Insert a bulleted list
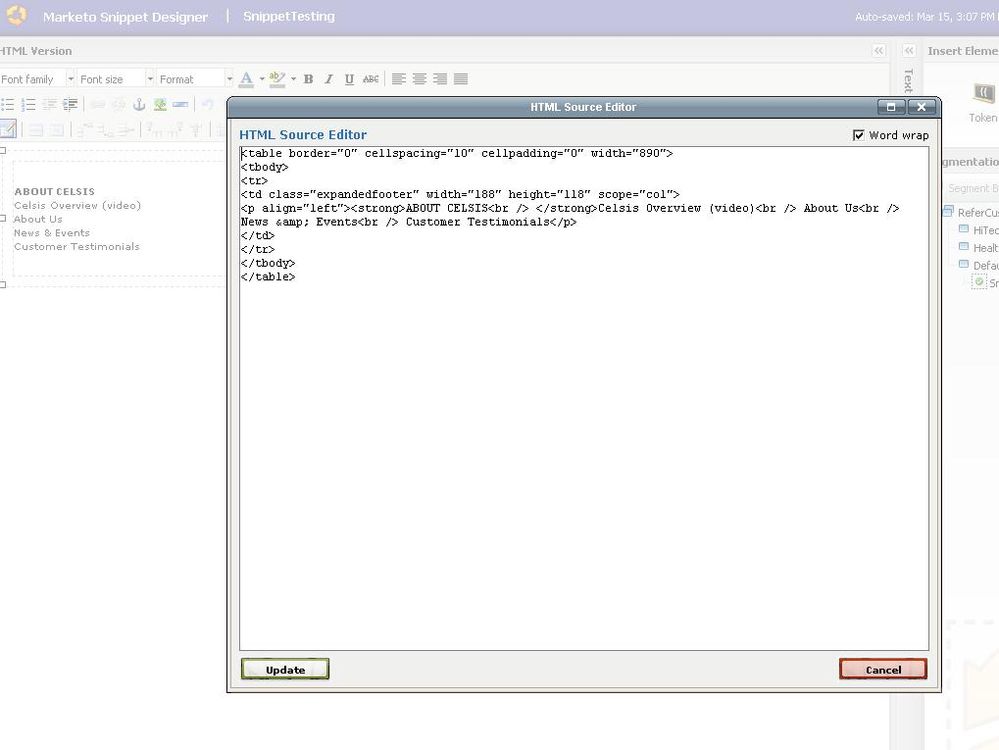The height and width of the screenshot is (750, 999). coord(8,104)
